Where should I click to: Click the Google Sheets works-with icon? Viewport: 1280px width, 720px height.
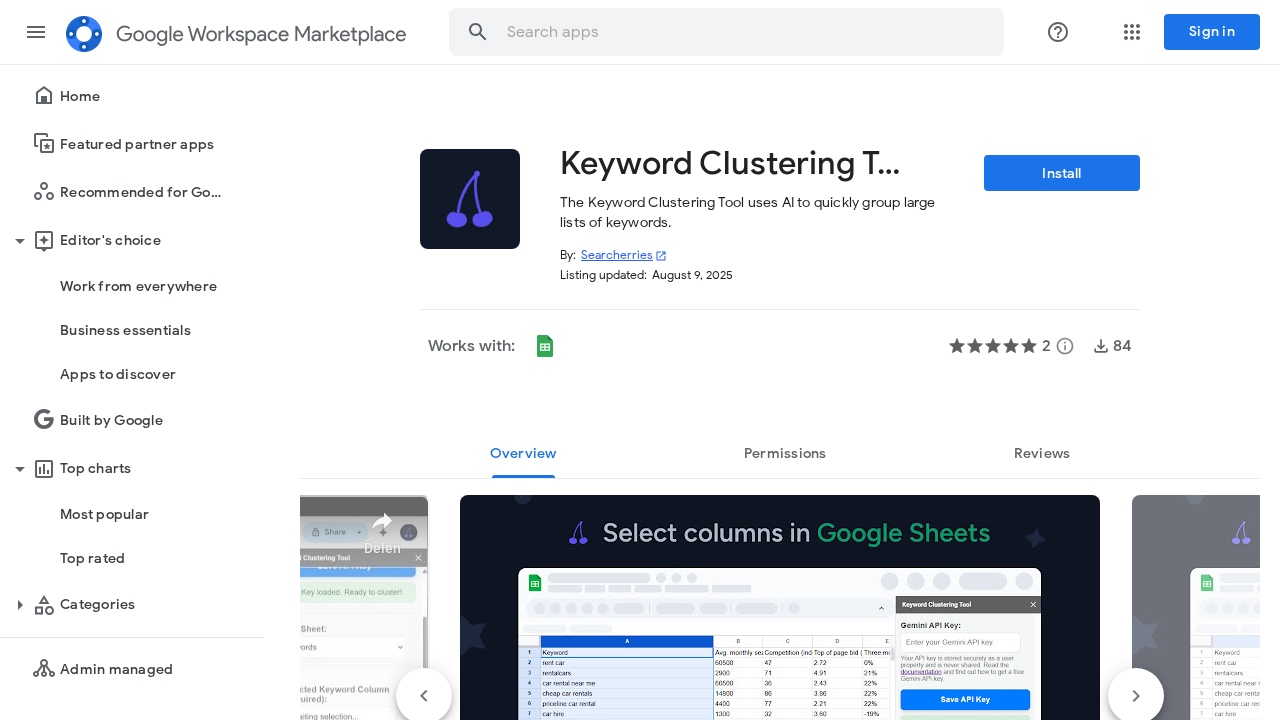pyautogui.click(x=545, y=346)
